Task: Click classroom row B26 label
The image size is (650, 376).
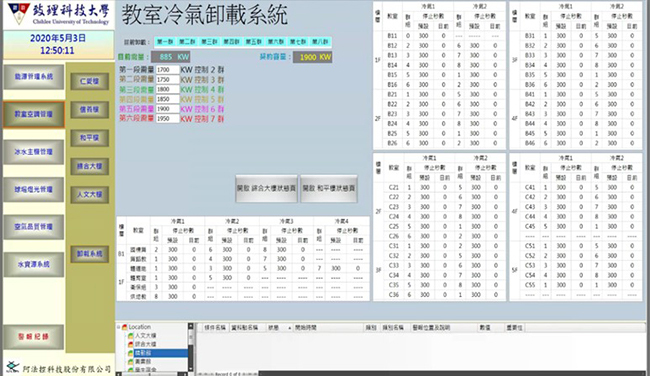Action: coord(392,143)
